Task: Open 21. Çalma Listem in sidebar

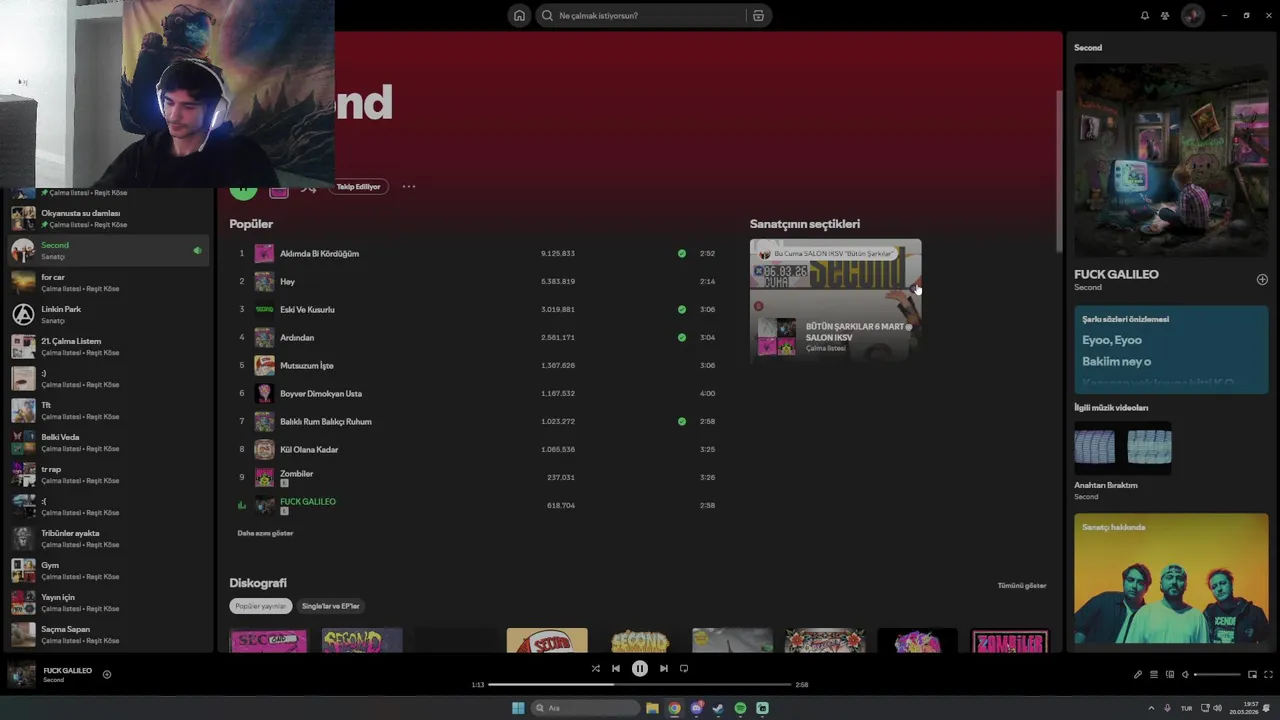Action: (108, 346)
